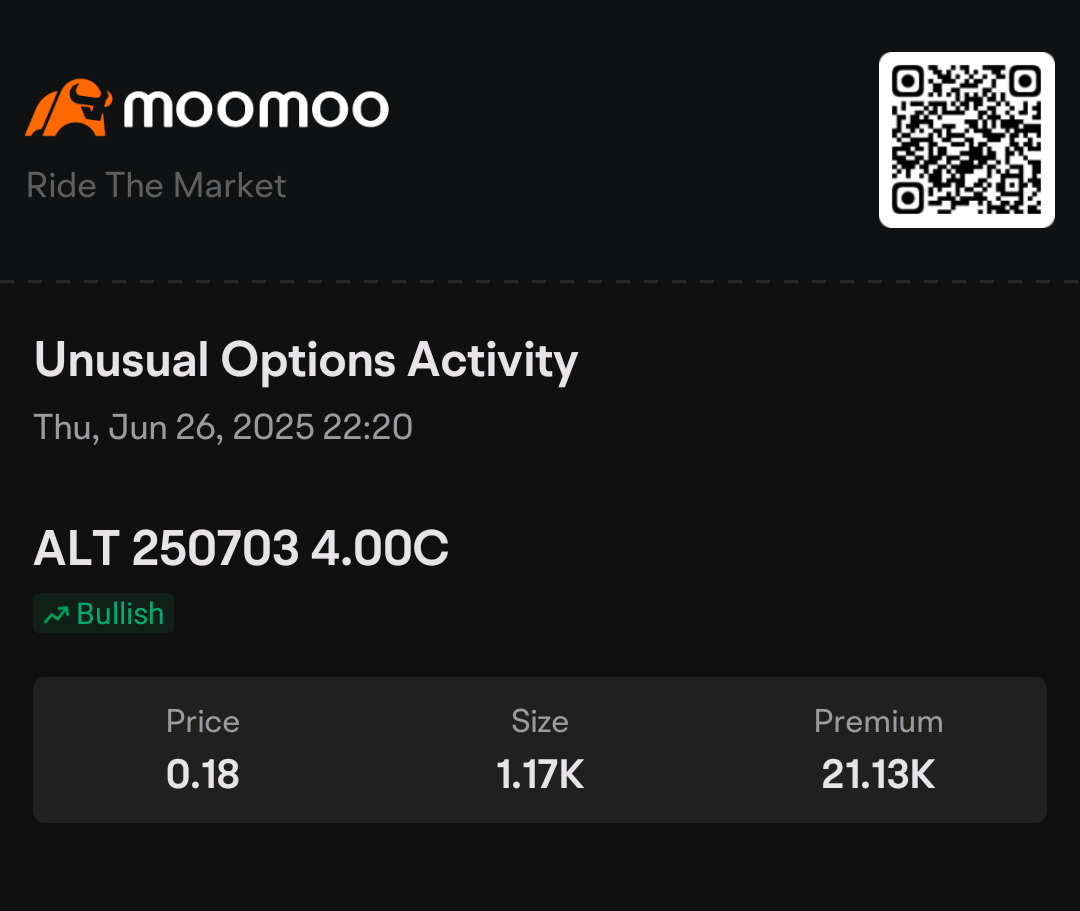Select the 21.13K premium value
This screenshot has width=1080, height=911.
[878, 774]
